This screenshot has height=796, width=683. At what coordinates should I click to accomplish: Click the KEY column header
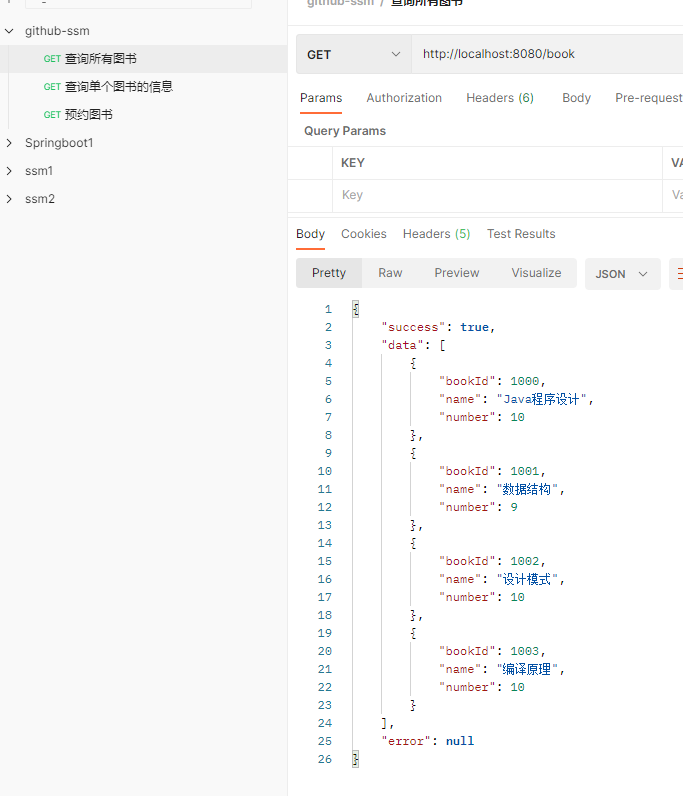[x=353, y=163]
